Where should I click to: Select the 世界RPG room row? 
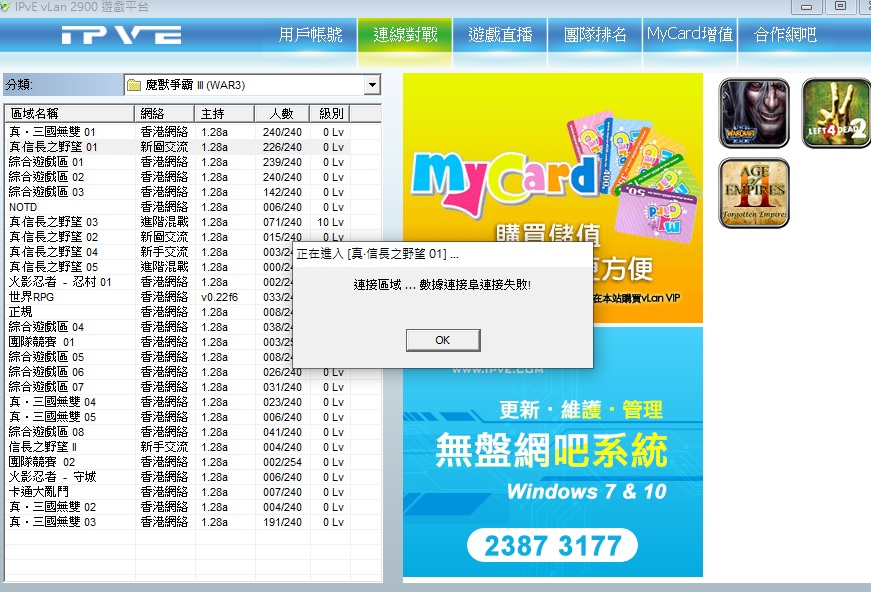[150, 297]
